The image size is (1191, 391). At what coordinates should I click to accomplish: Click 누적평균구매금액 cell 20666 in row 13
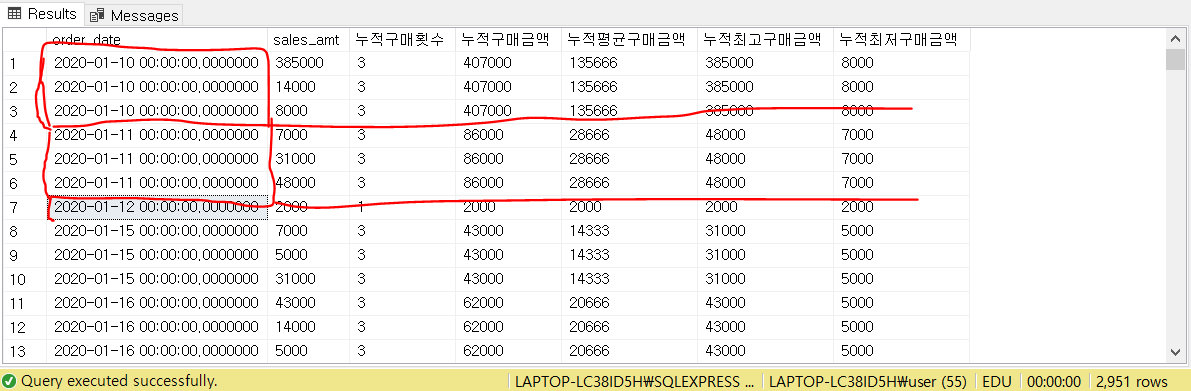coord(629,352)
